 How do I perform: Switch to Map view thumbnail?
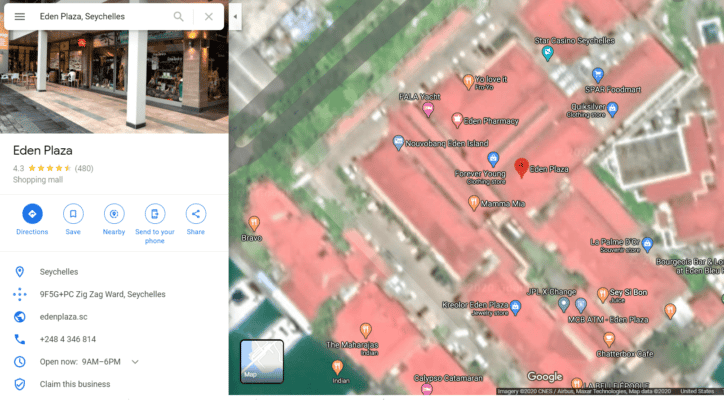[262, 362]
